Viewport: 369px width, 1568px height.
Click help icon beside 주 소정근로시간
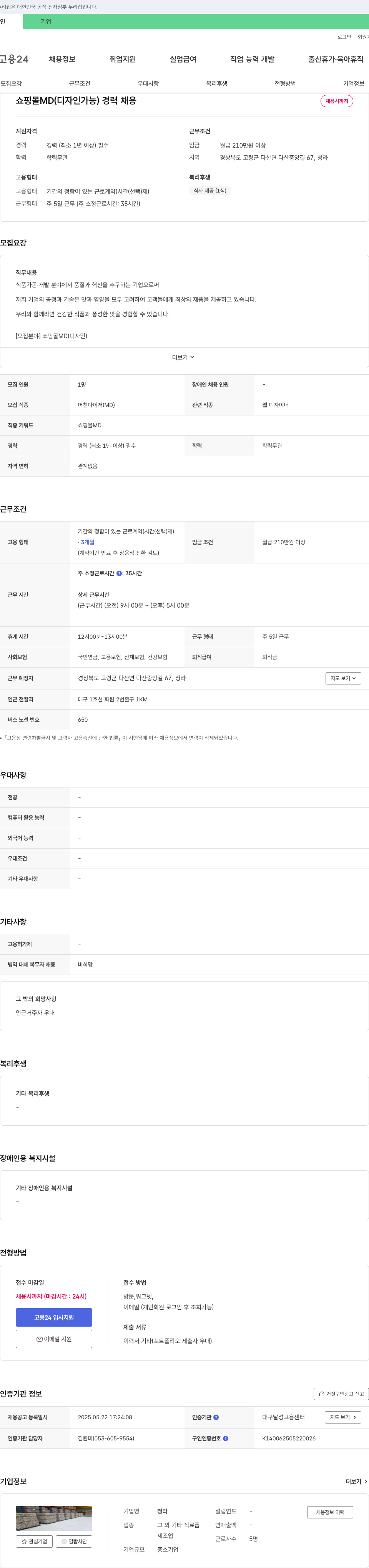click(119, 573)
